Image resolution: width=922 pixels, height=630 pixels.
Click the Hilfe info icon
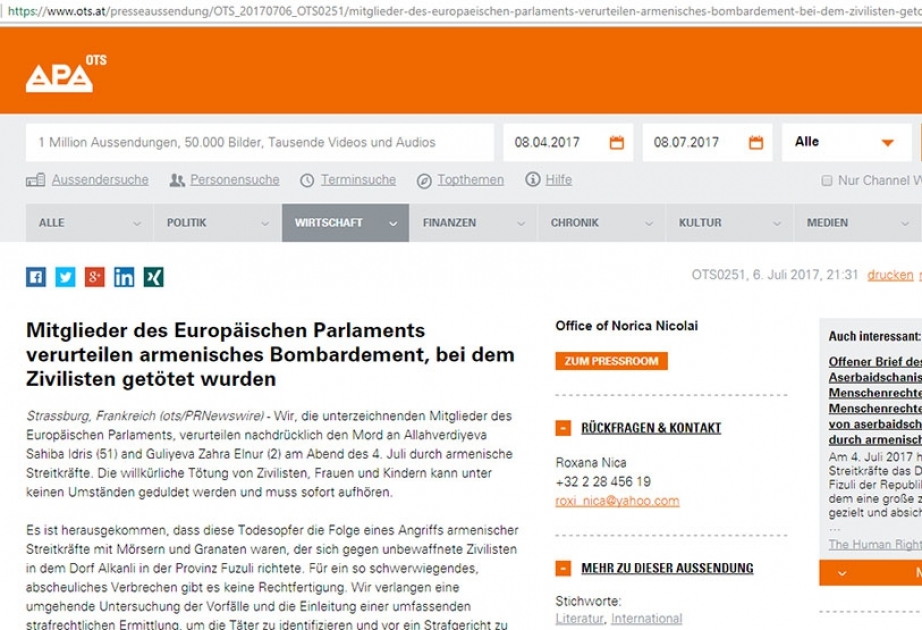point(533,179)
